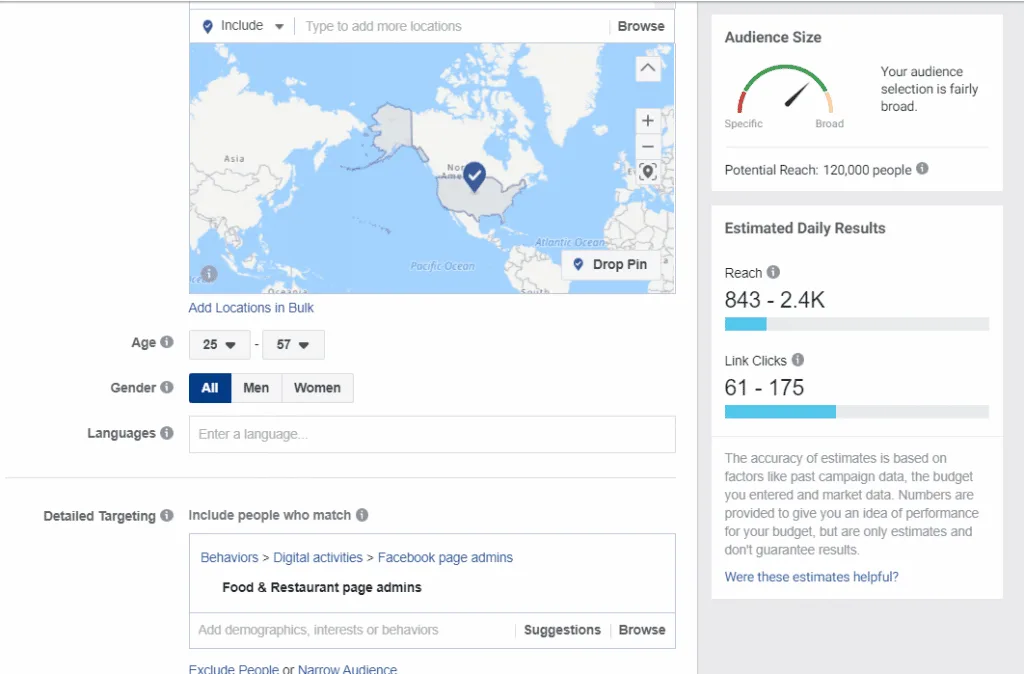Click Add demographics, interests or behaviors field

pyautogui.click(x=353, y=630)
